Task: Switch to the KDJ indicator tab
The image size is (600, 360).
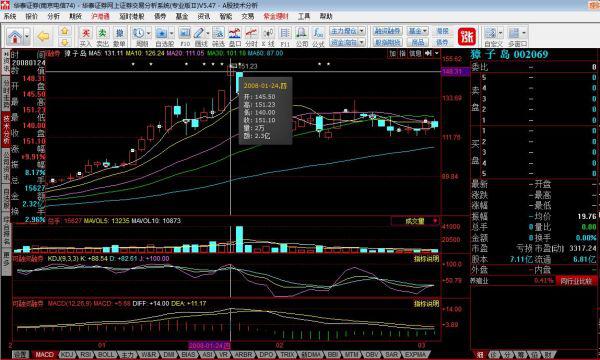Action: (67, 355)
